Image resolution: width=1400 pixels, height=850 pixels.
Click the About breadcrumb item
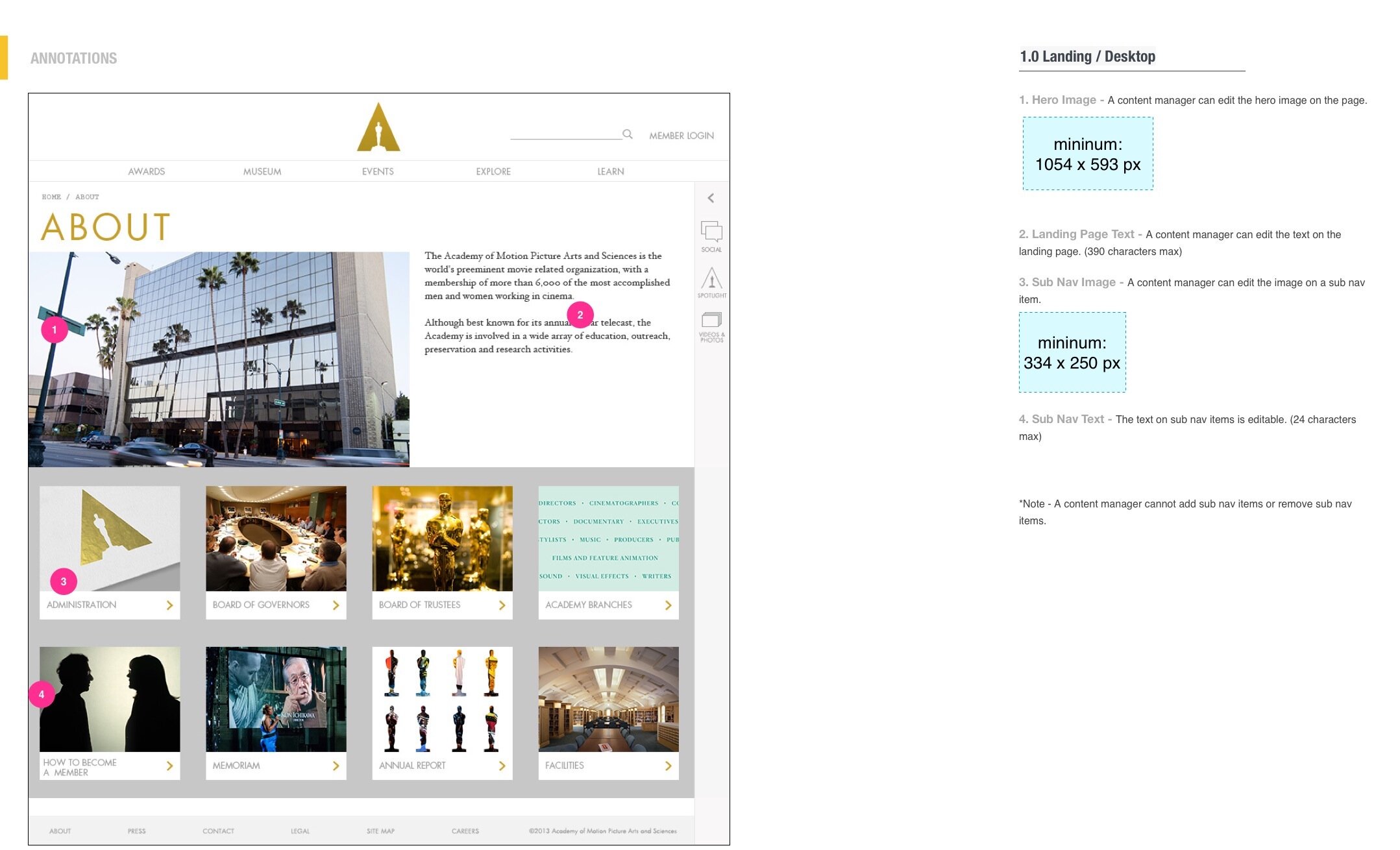click(87, 197)
